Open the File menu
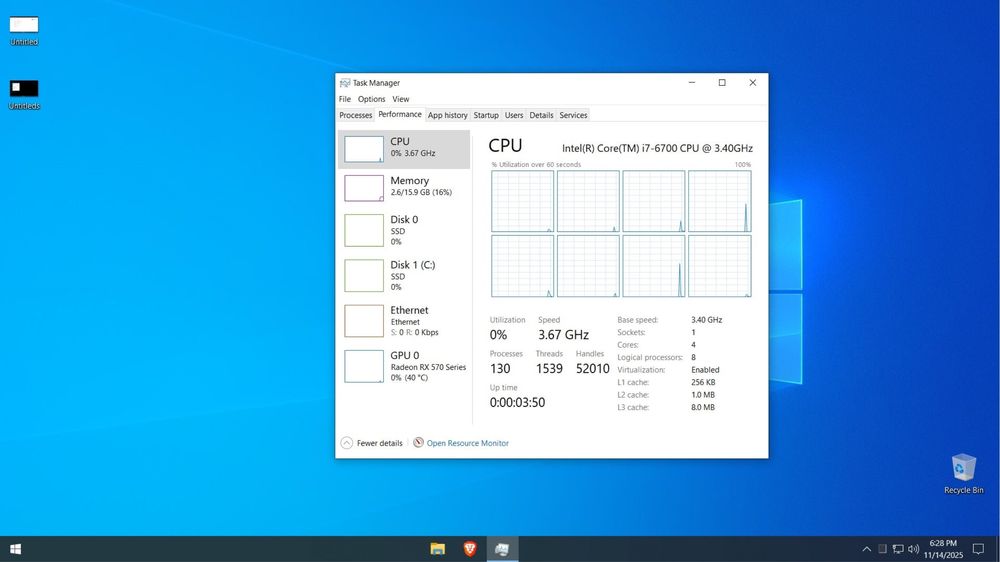The height and width of the screenshot is (562, 1000). [x=344, y=99]
